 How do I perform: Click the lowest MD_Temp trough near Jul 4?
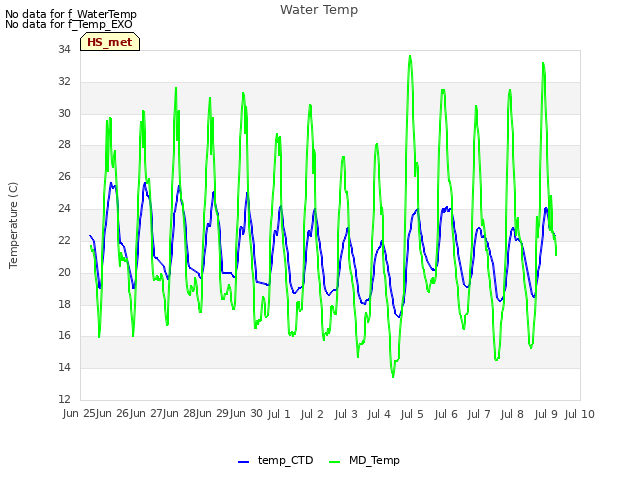coord(393,377)
